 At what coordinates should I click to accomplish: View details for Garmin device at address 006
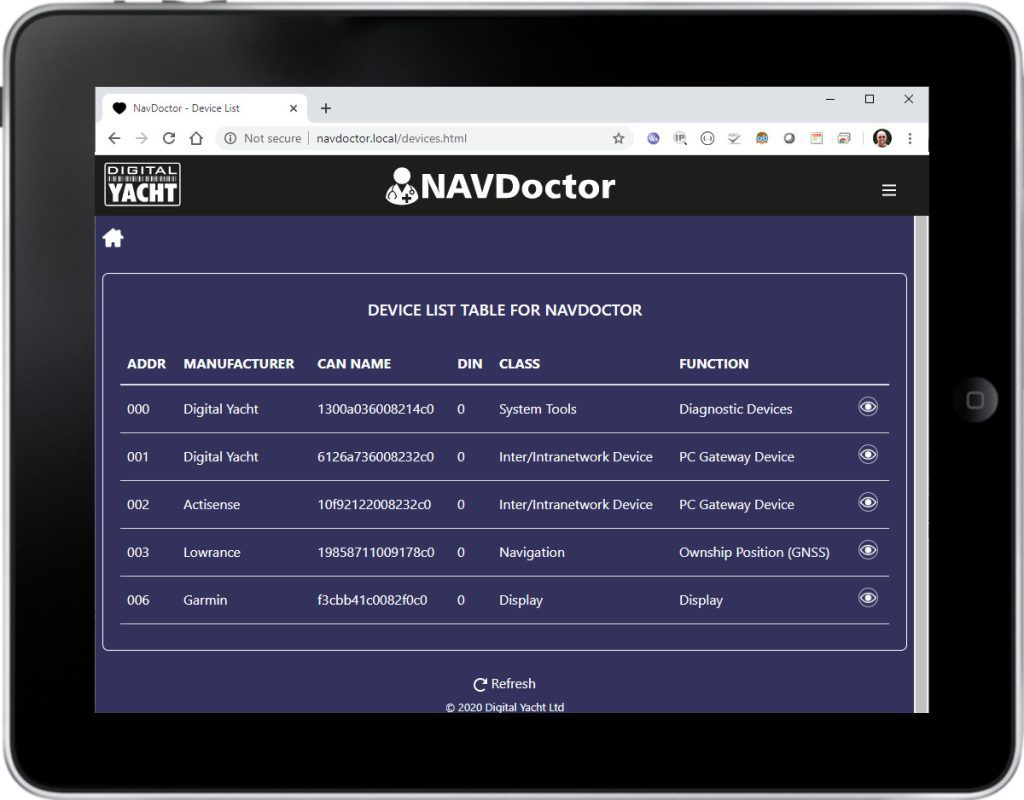tap(868, 598)
